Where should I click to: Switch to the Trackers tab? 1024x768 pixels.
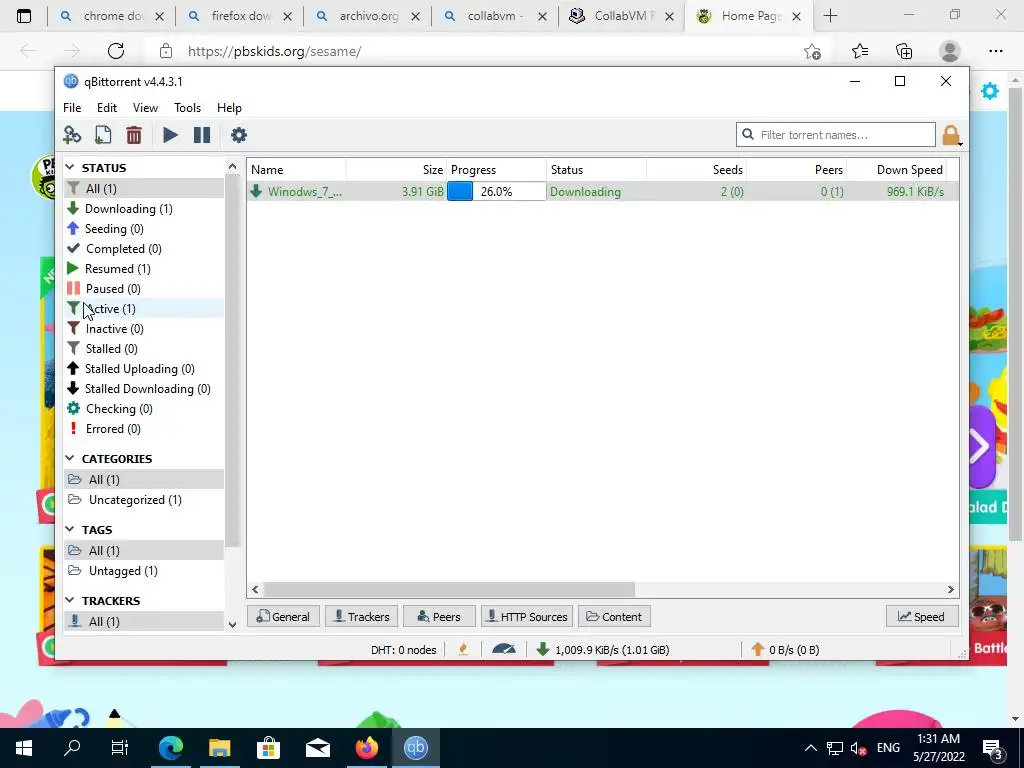[361, 616]
